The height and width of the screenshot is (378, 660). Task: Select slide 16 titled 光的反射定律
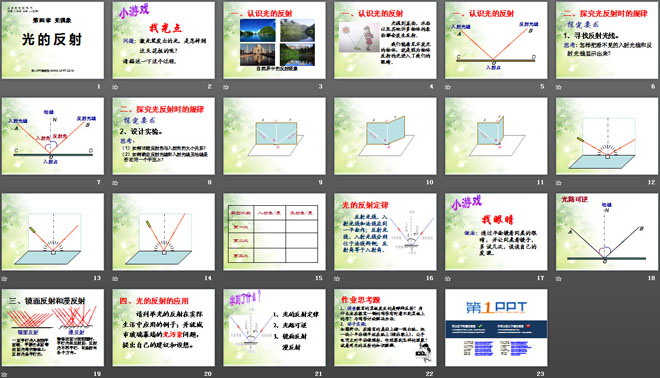pos(385,232)
